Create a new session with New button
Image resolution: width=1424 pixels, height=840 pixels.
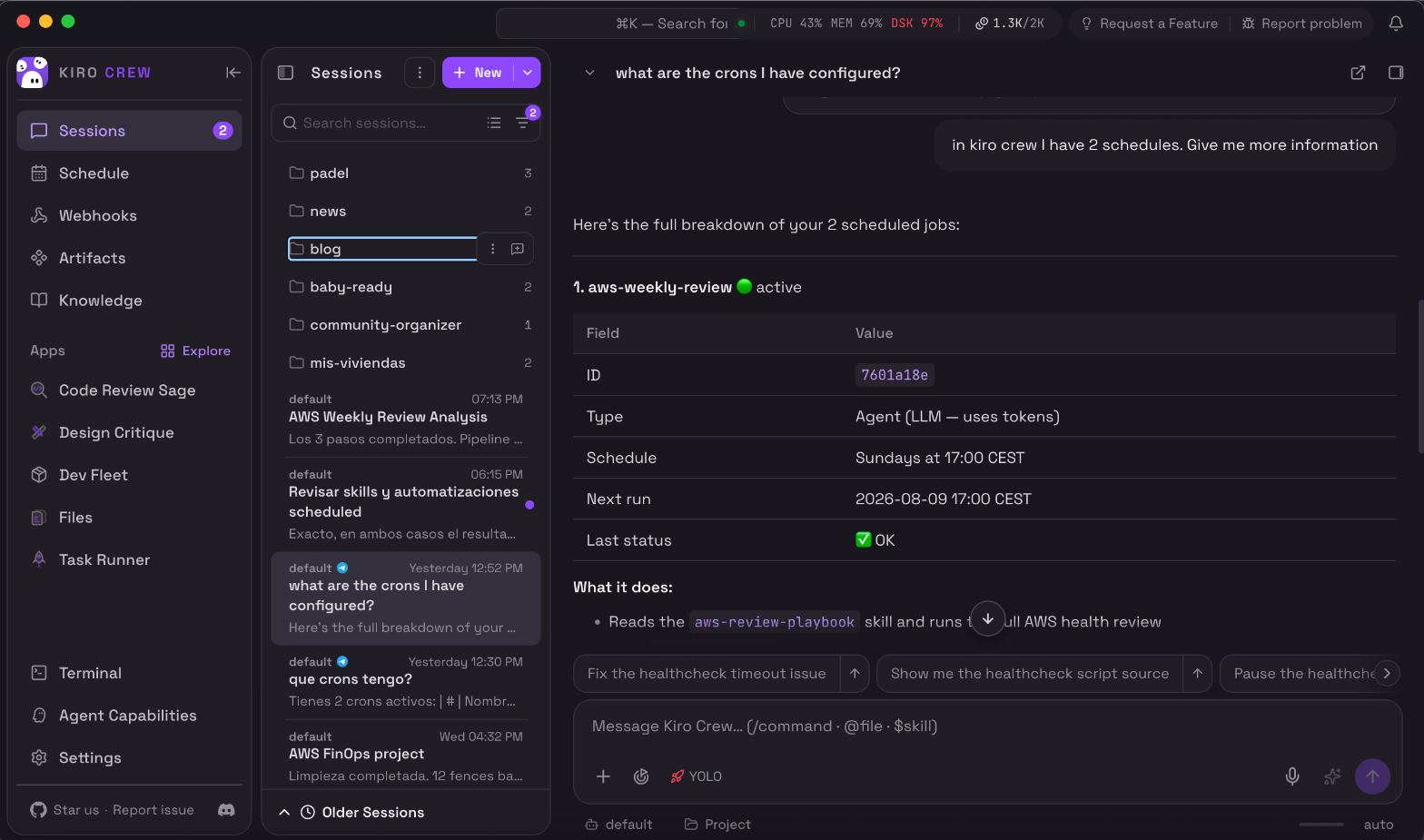(x=478, y=73)
